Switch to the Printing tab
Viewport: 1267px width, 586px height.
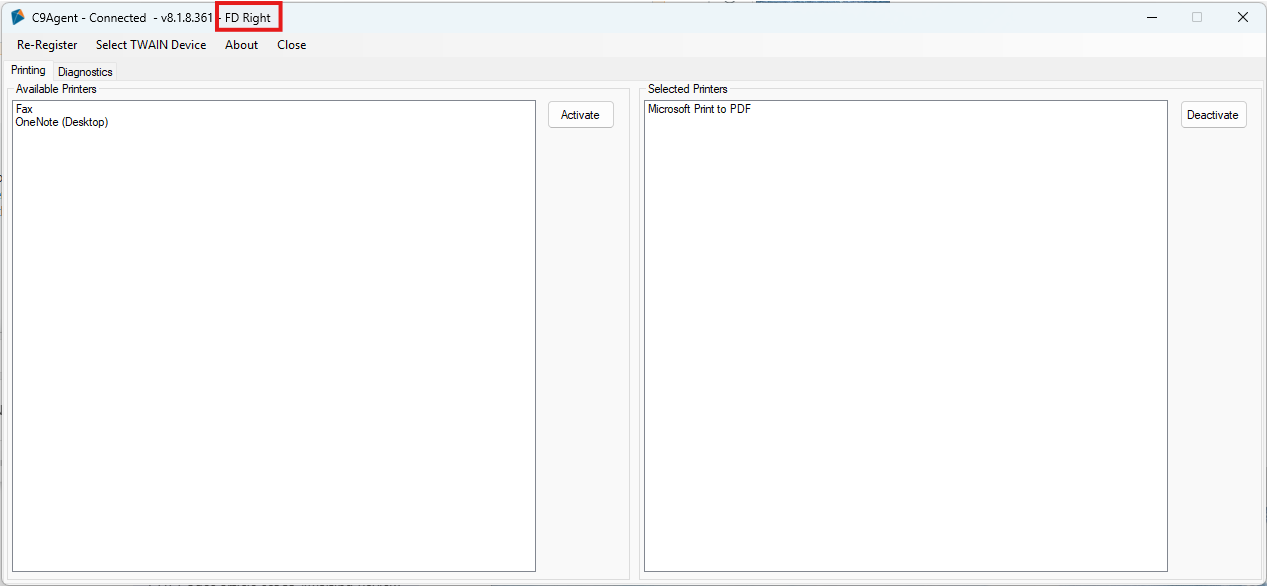point(28,70)
